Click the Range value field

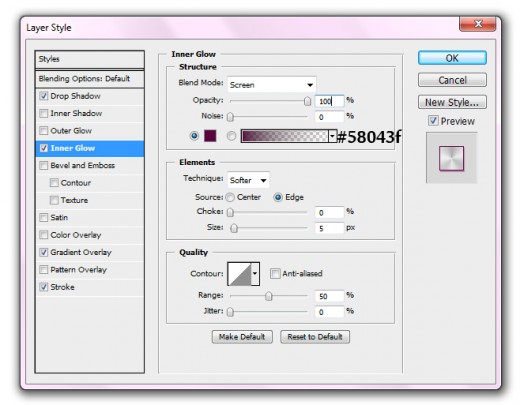[329, 296]
